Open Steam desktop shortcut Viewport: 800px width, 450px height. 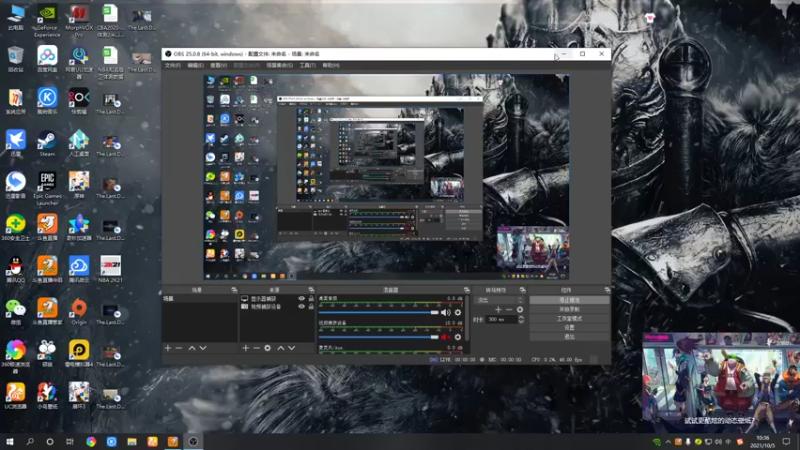tap(47, 144)
